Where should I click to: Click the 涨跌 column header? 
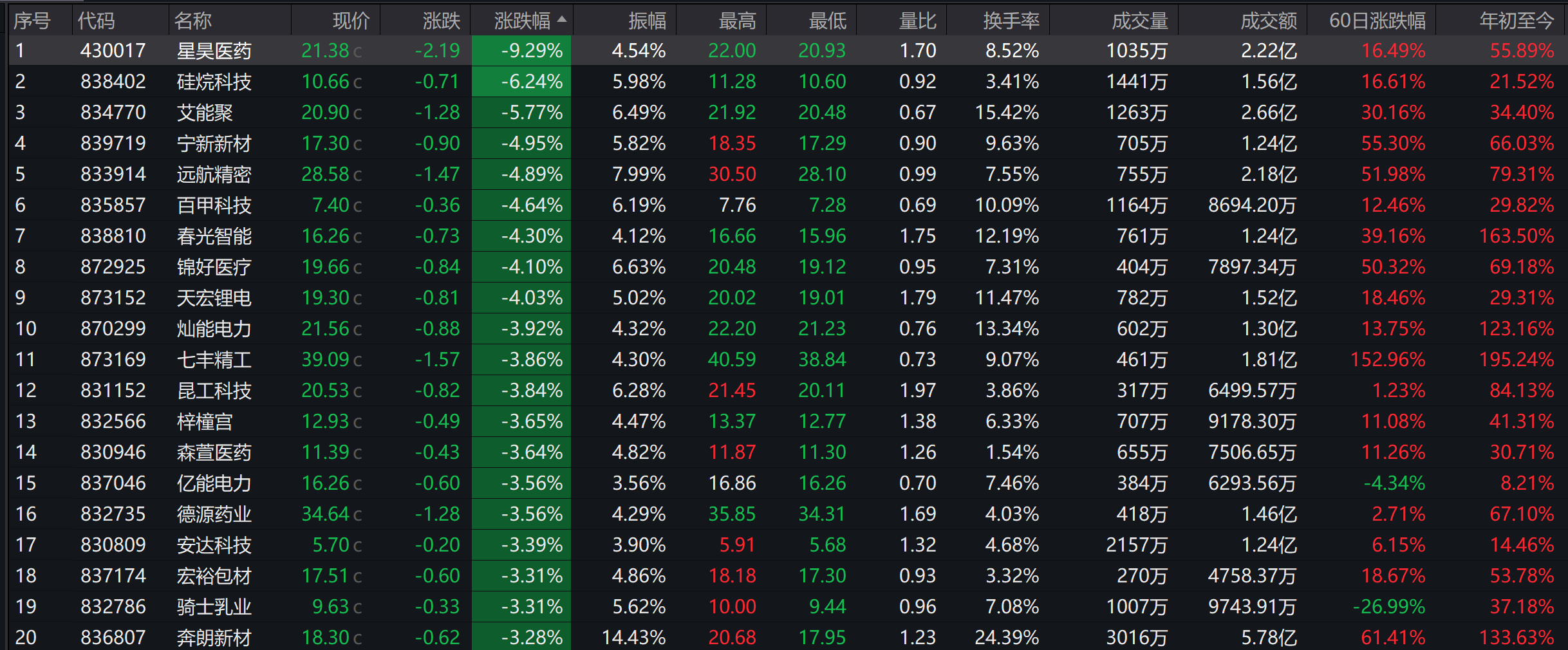(441, 21)
